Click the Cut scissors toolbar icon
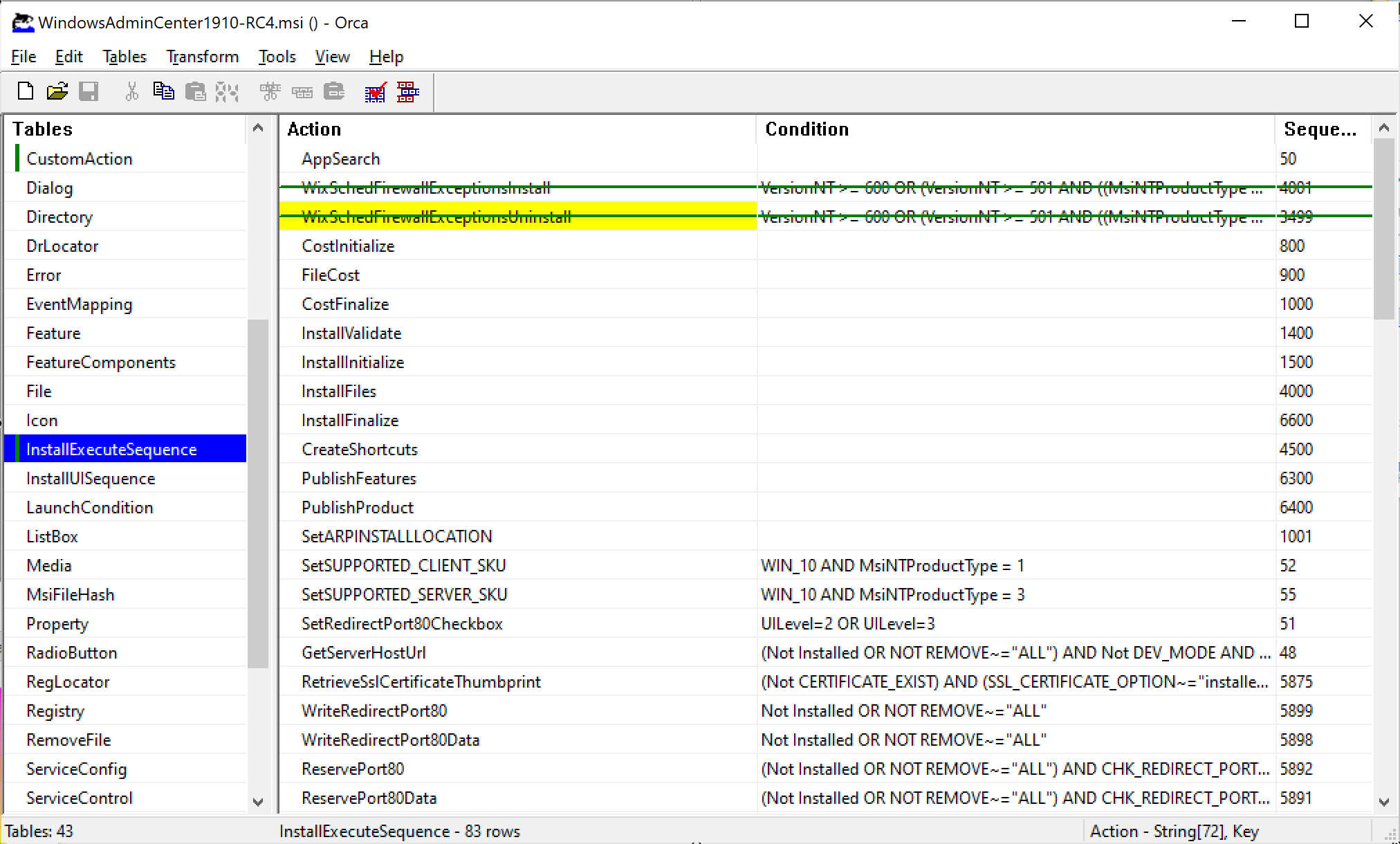The height and width of the screenshot is (844, 1400). (x=131, y=91)
